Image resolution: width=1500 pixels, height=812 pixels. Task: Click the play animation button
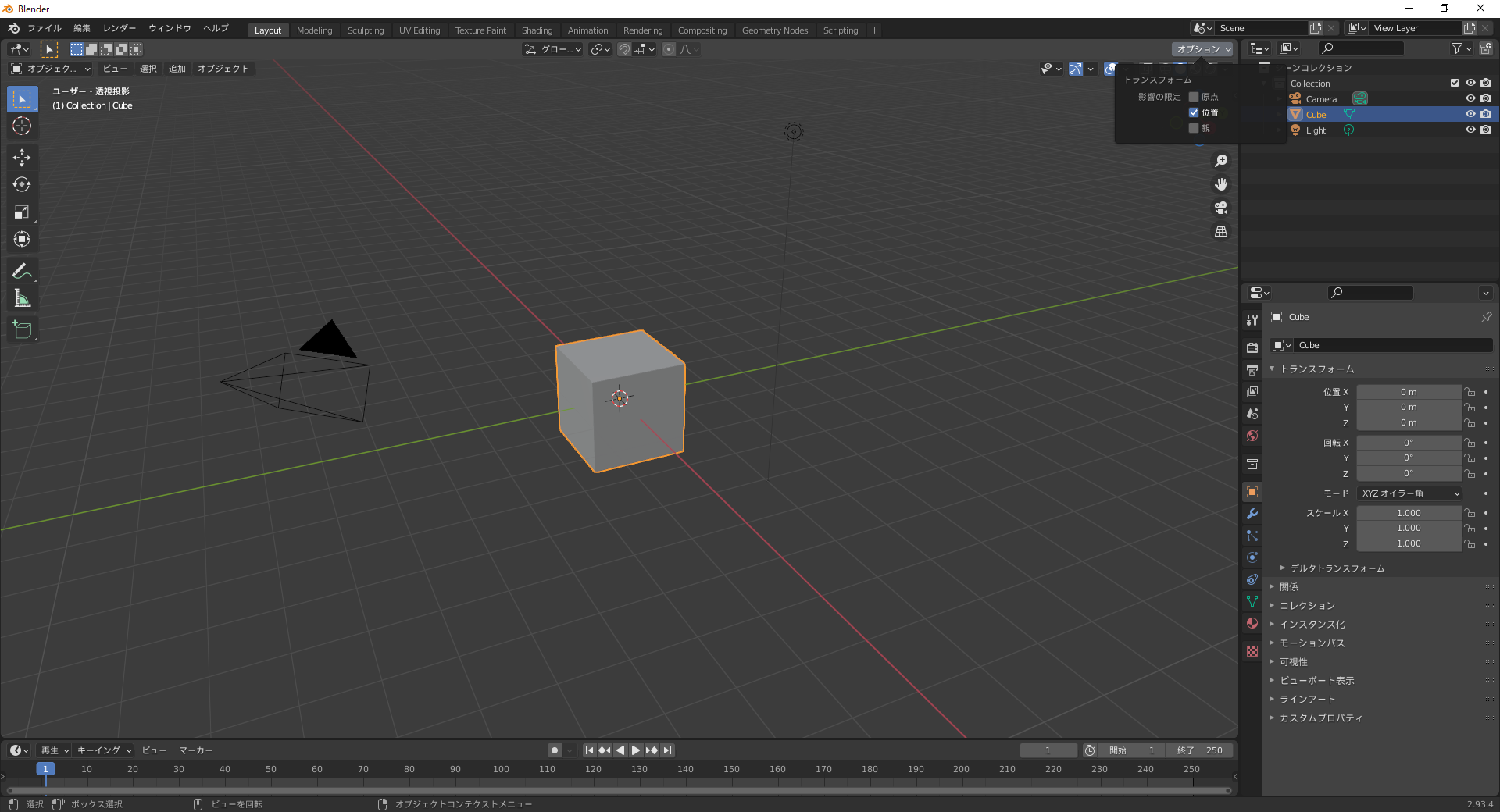pos(636,750)
